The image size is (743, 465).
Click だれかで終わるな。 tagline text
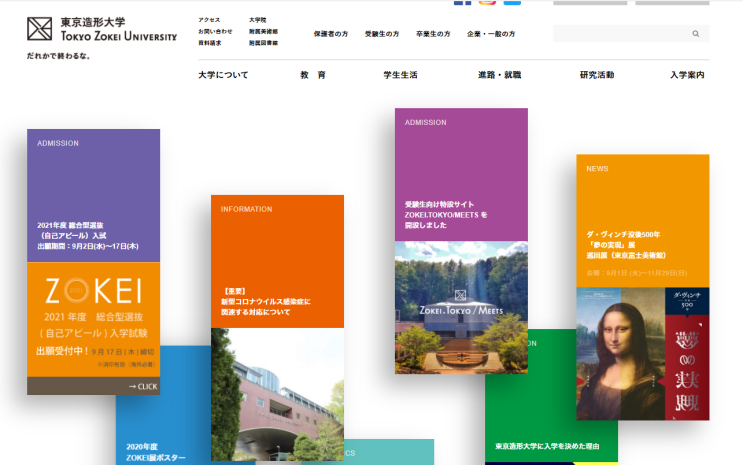[x=59, y=56]
